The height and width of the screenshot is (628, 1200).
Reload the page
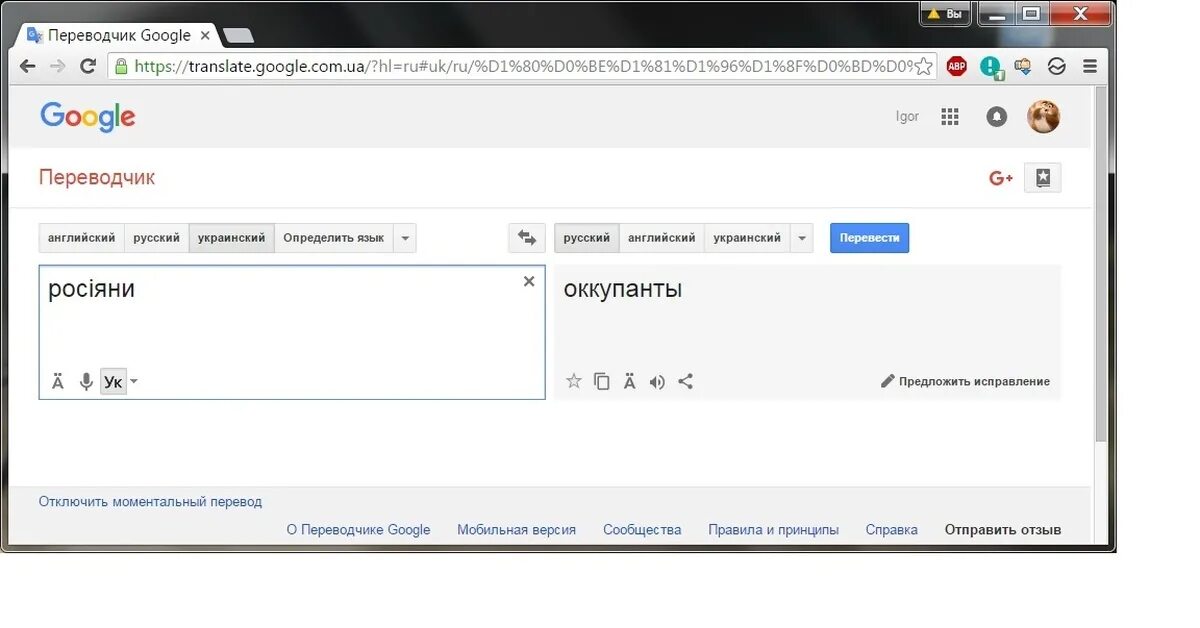tap(88, 67)
